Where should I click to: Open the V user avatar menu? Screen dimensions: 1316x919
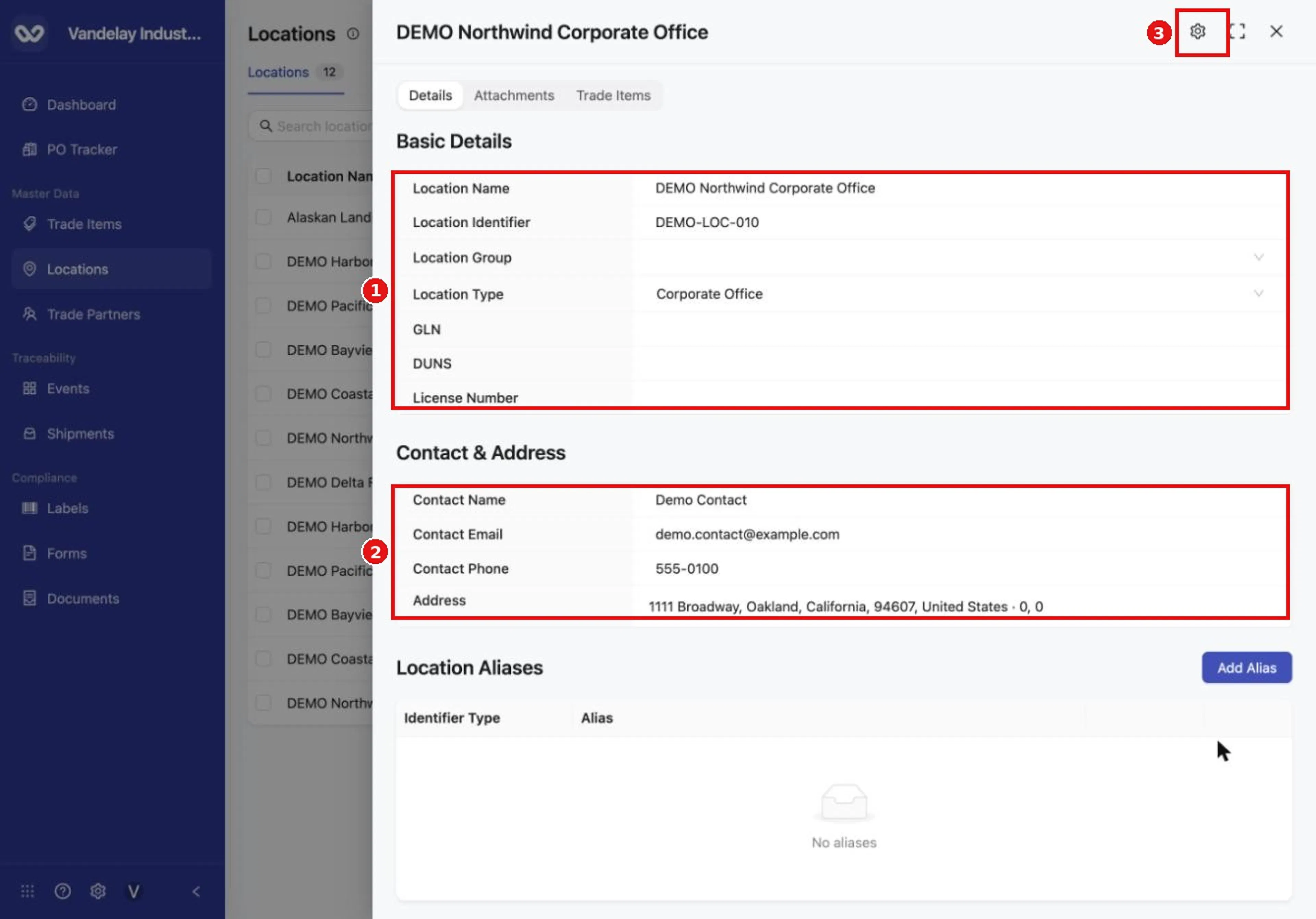[x=134, y=892]
